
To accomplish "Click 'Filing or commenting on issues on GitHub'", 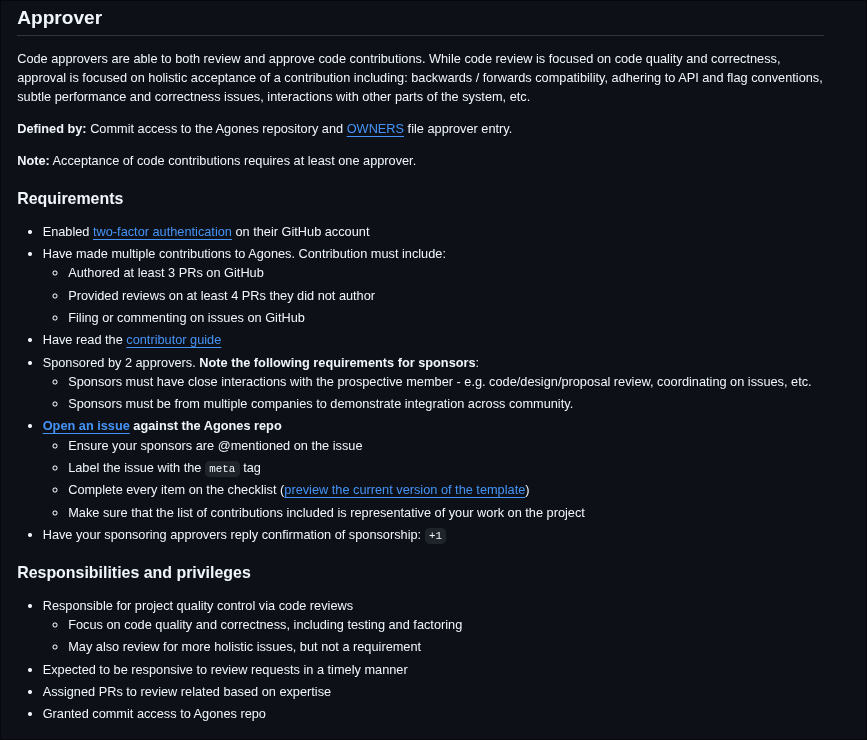I will coord(186,318).
